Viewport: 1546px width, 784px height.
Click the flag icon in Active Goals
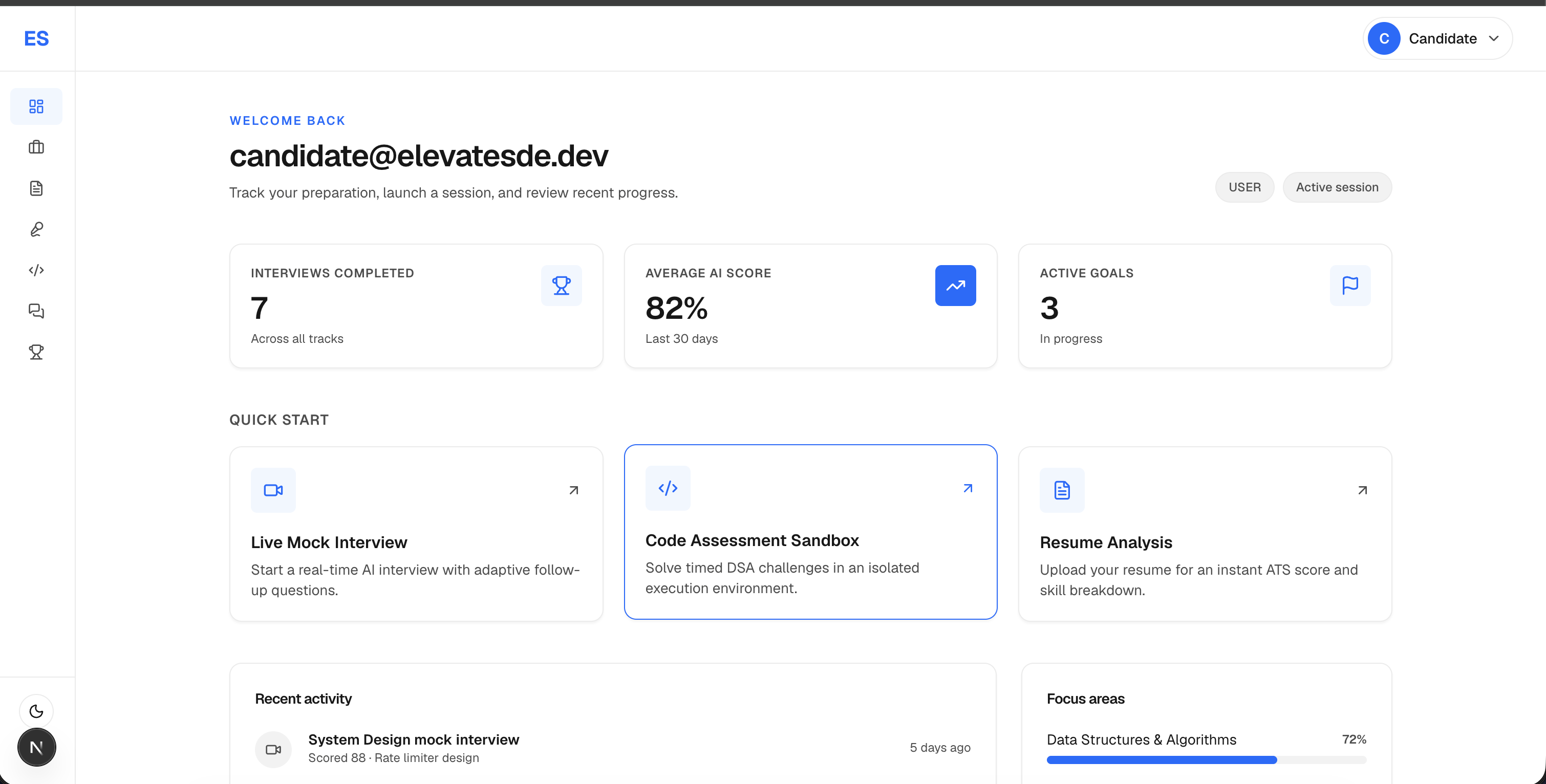click(1350, 286)
